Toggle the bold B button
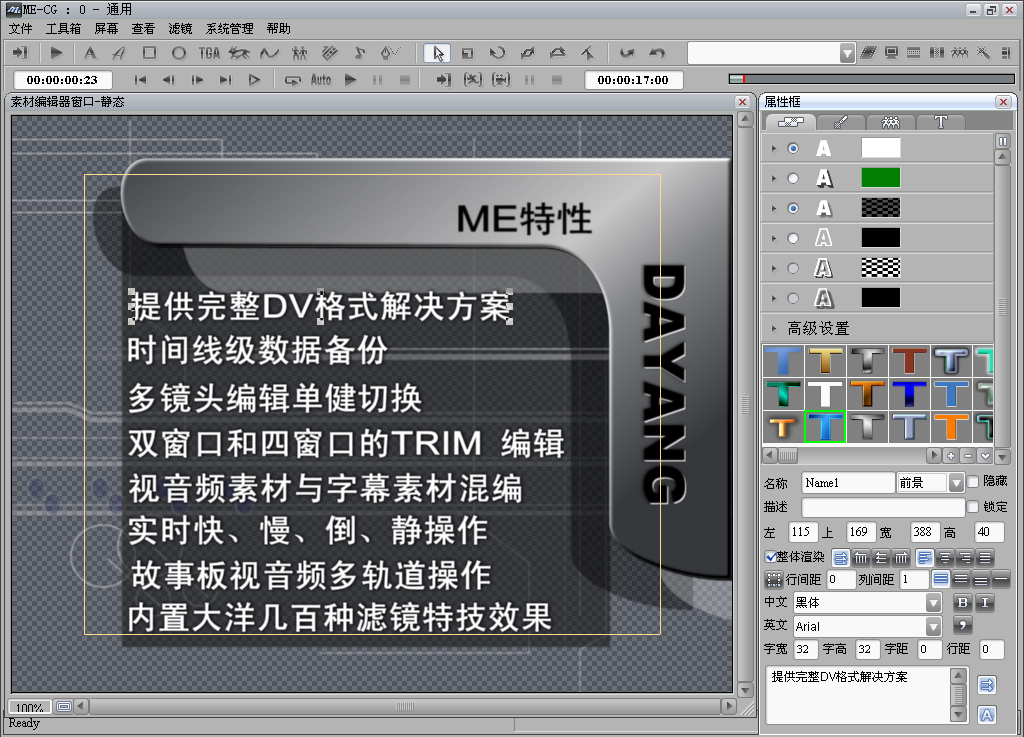 click(962, 602)
